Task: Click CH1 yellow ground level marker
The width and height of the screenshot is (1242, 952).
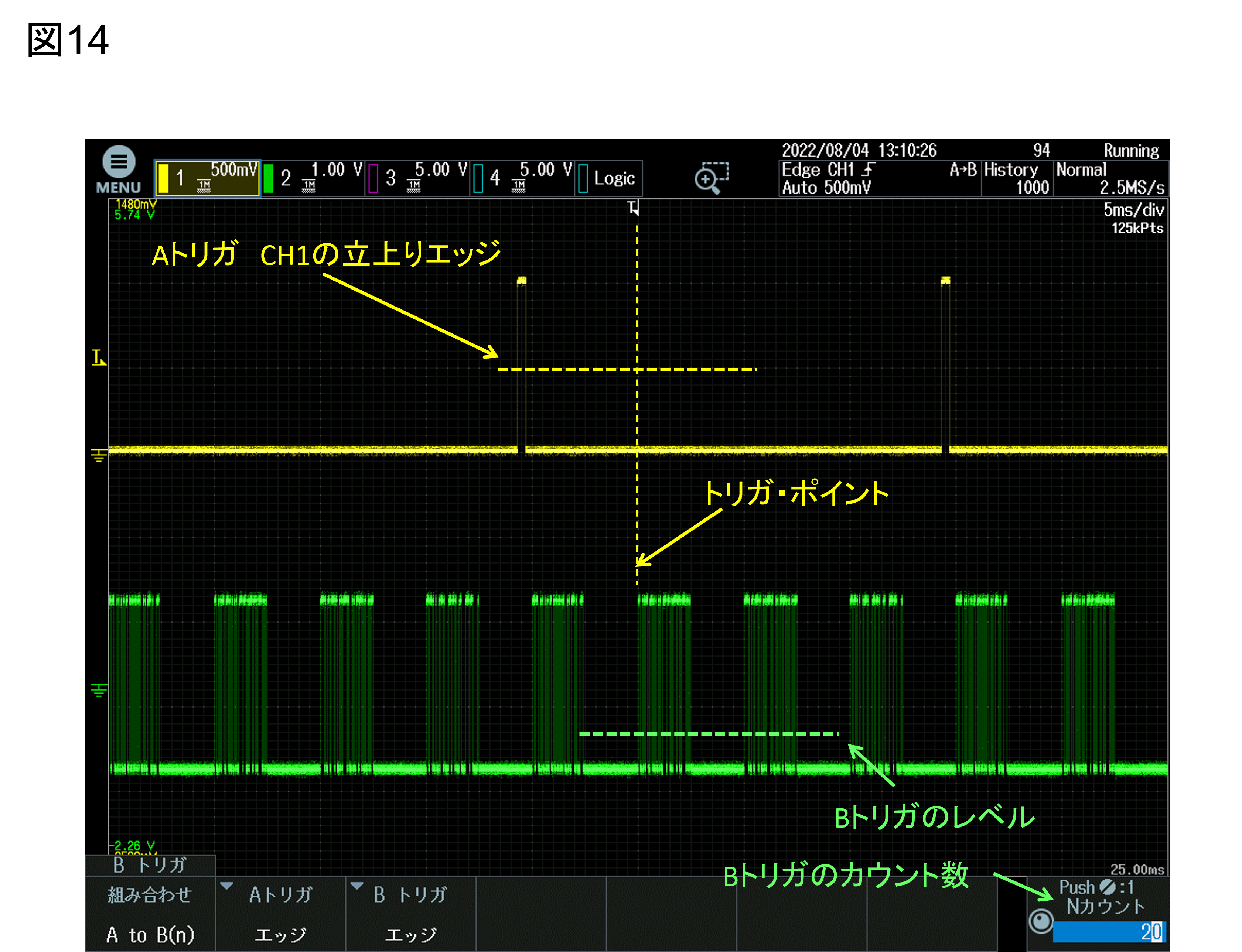Action: point(99,455)
